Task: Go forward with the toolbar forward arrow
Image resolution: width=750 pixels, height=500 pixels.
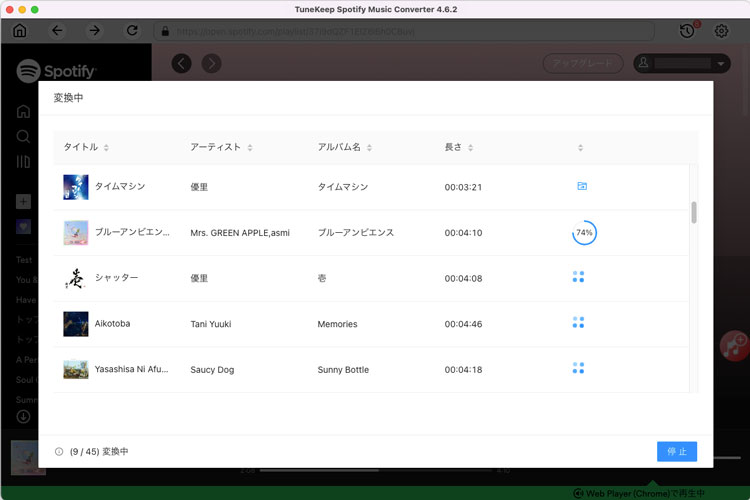Action: 95,31
